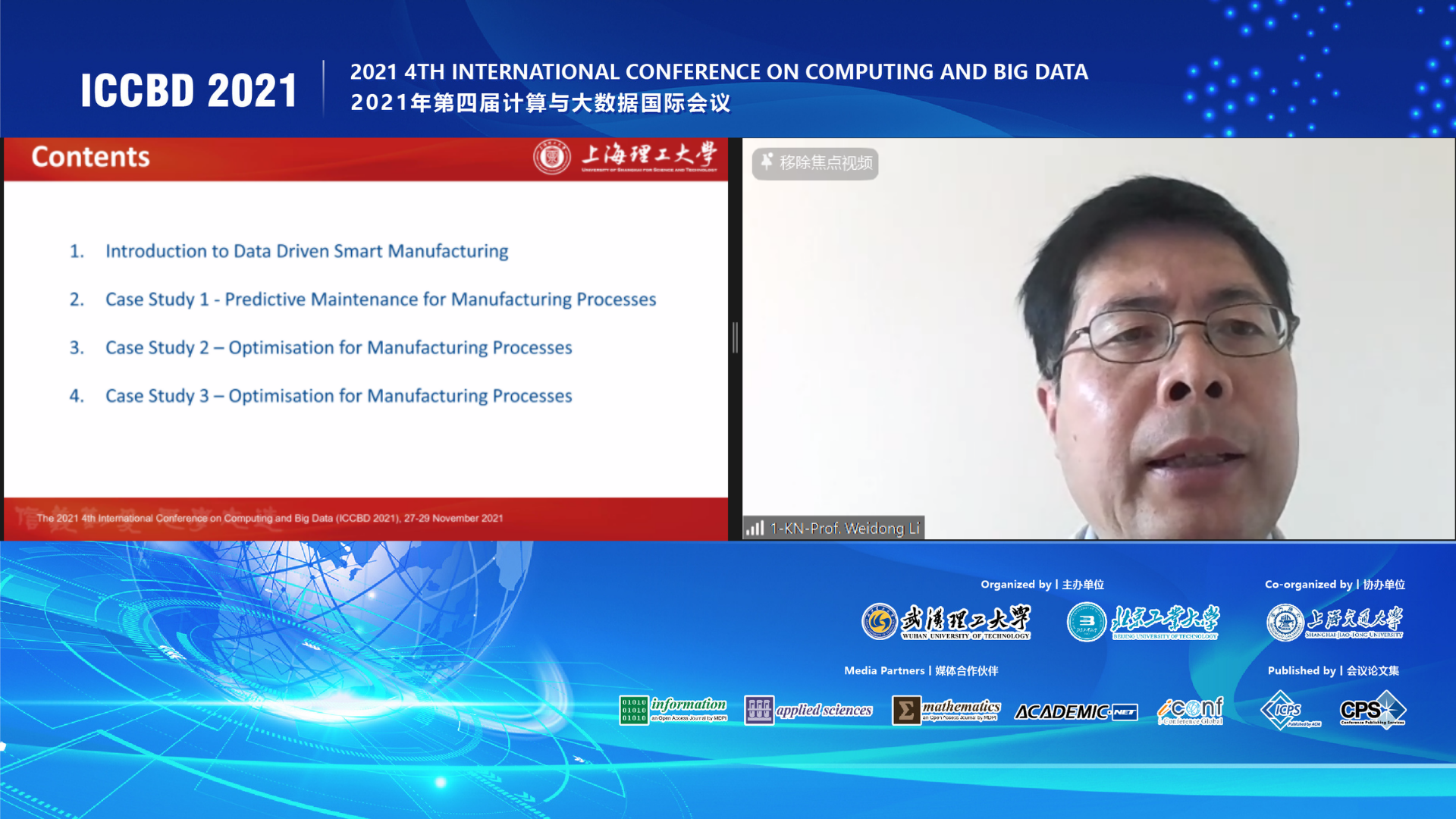Click the ACADEMIC.NET logo
This screenshot has height=819, width=1456.
tap(1076, 712)
